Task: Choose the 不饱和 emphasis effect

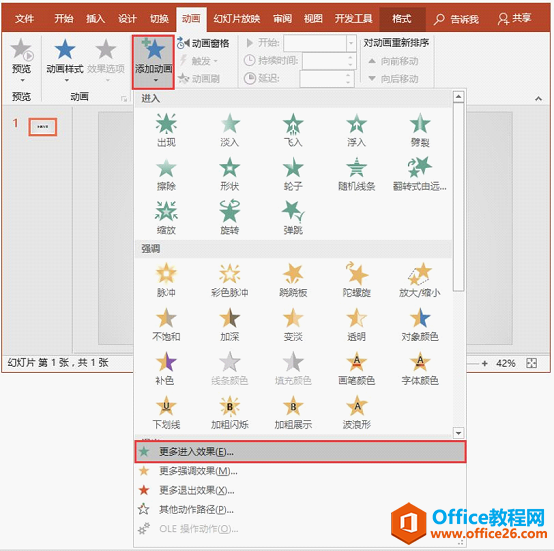Action: [166, 324]
